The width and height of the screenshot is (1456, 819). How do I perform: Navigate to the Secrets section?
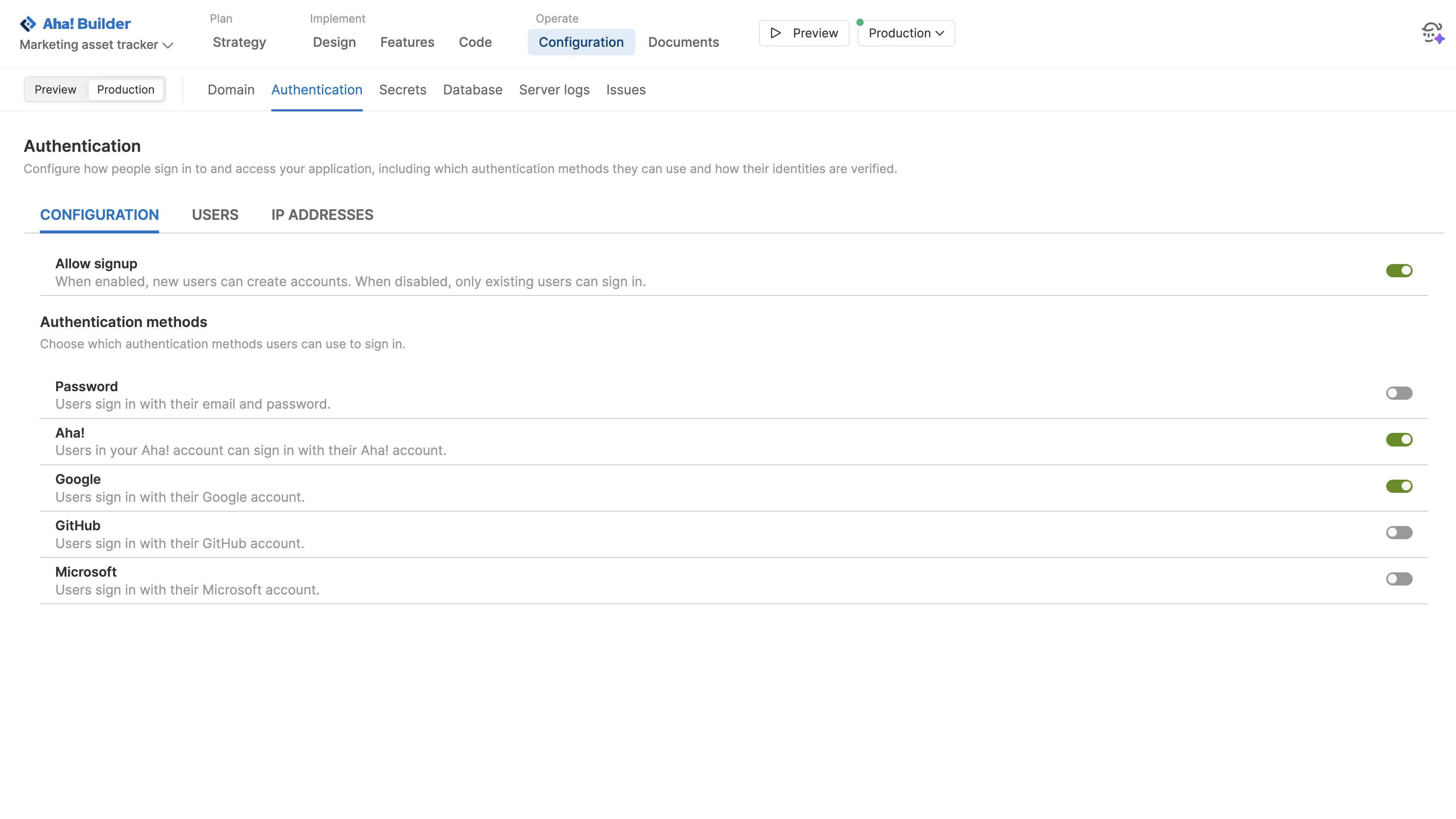point(402,90)
